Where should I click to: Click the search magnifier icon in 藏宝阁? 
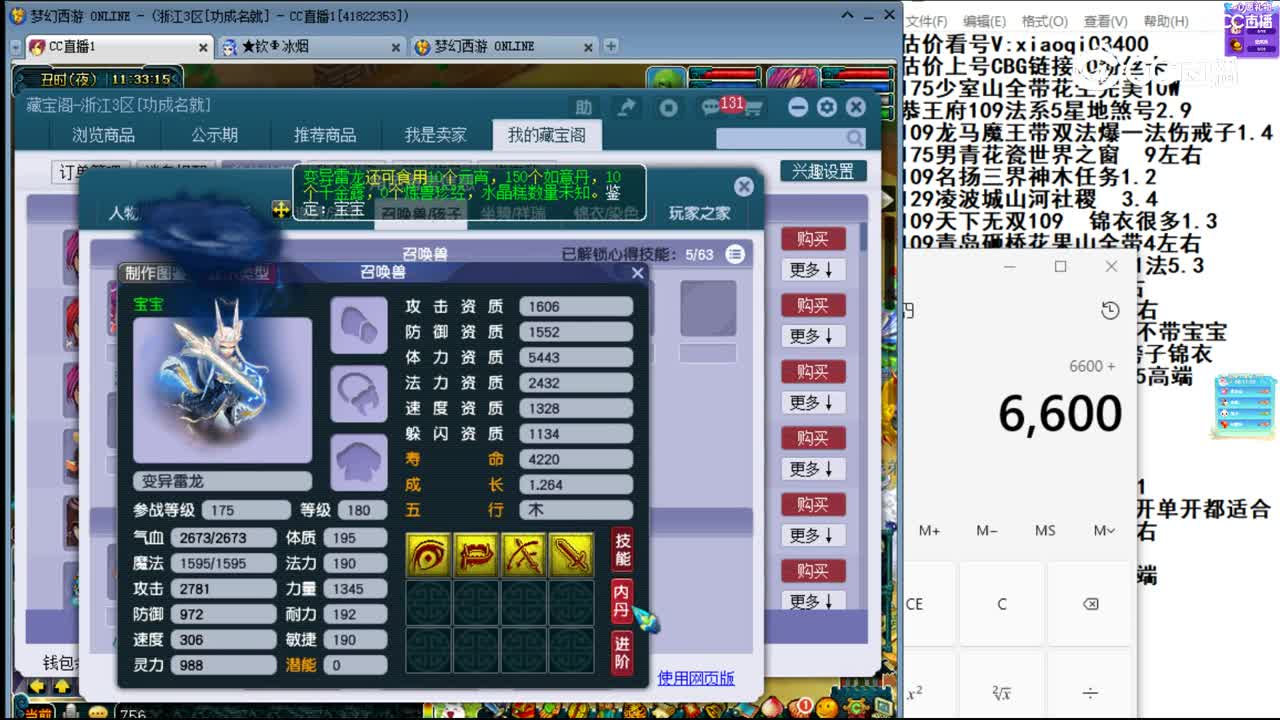(854, 138)
